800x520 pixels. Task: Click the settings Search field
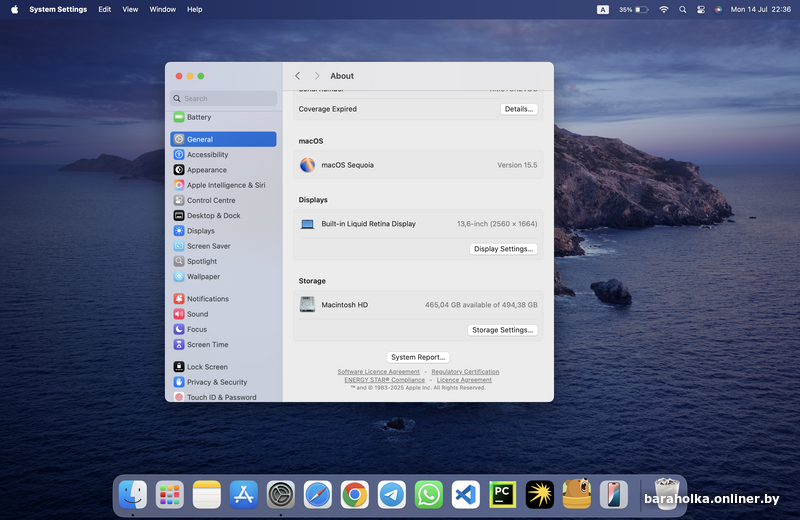[x=223, y=98]
